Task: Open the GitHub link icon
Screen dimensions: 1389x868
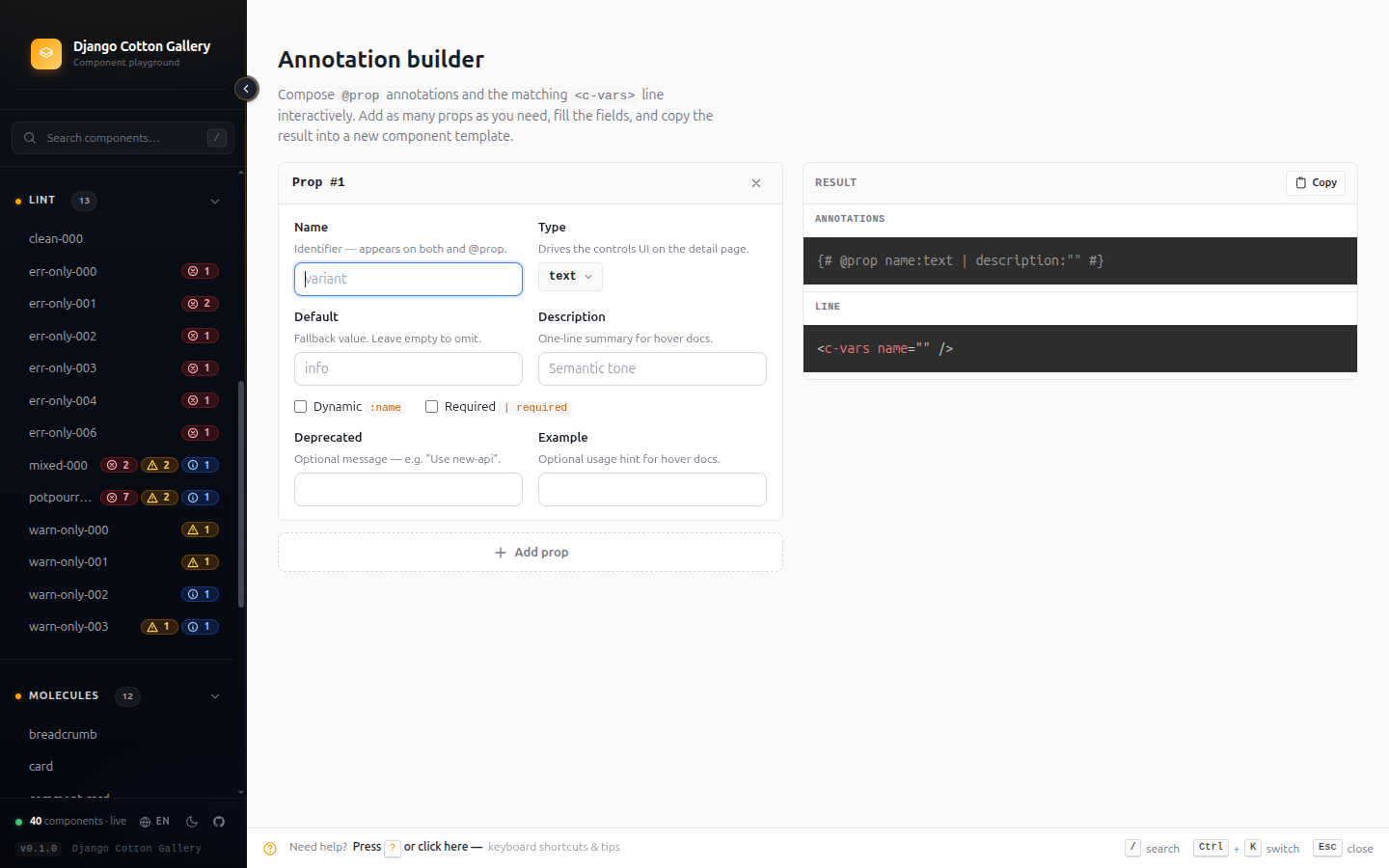Action: [219, 822]
